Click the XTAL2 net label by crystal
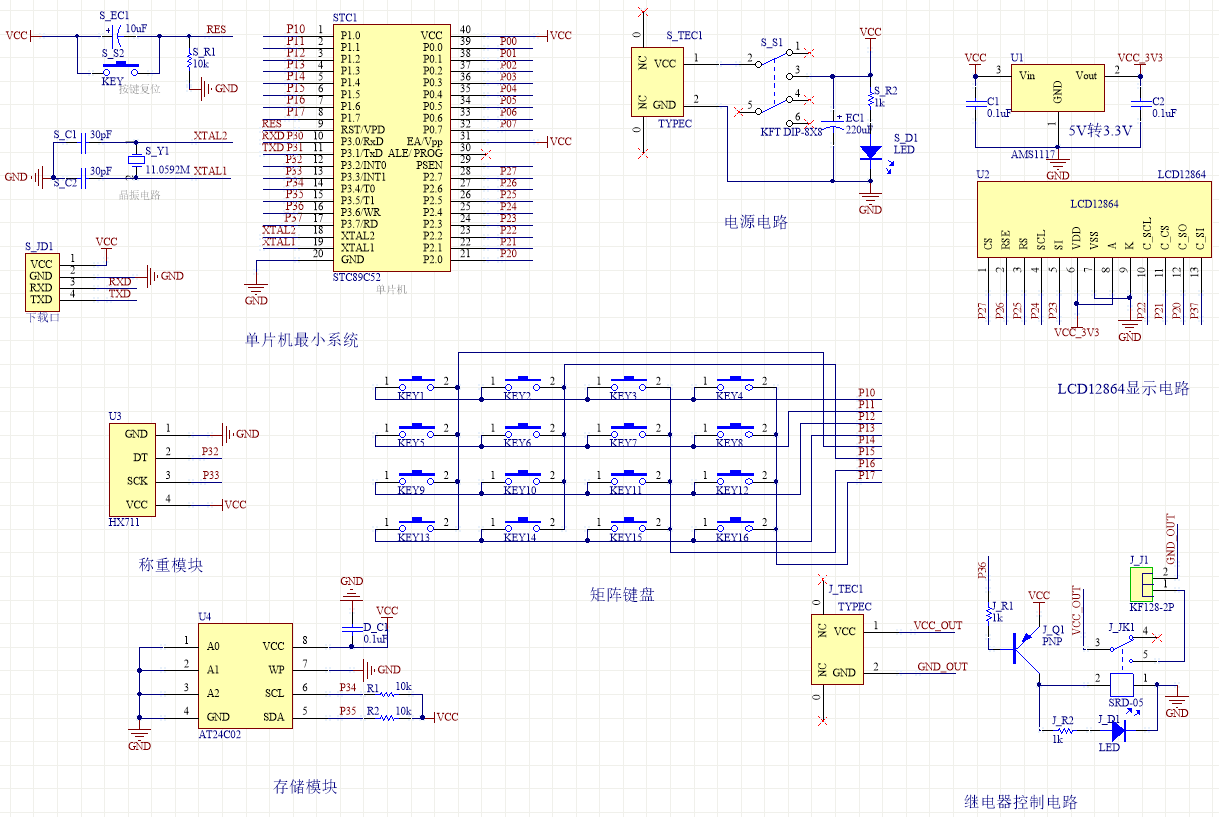Image resolution: width=1219 pixels, height=817 pixels. 210,135
